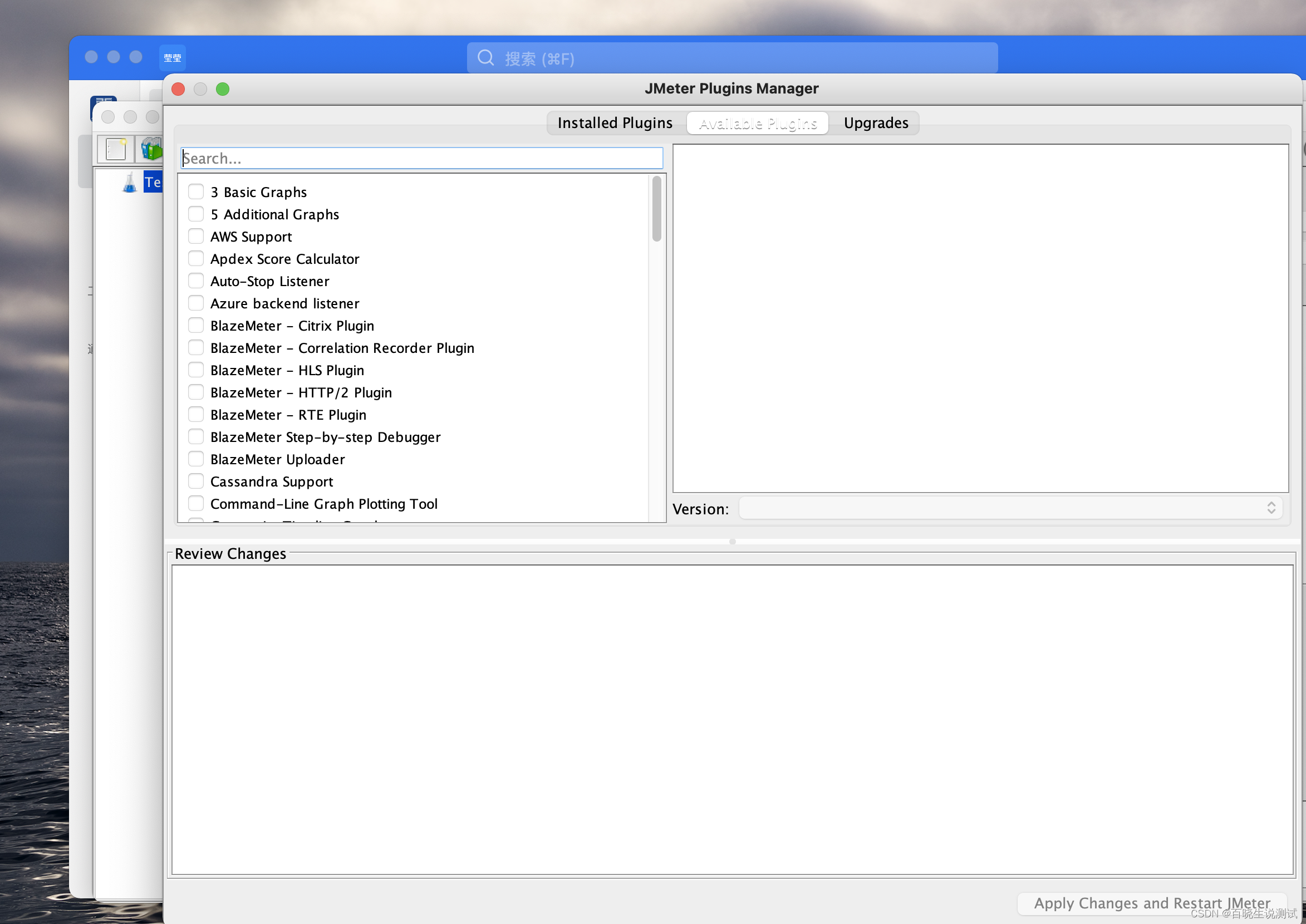Click the JMeter New test plan toolbar icon
Viewport: 1306px width, 924px height.
click(x=116, y=150)
